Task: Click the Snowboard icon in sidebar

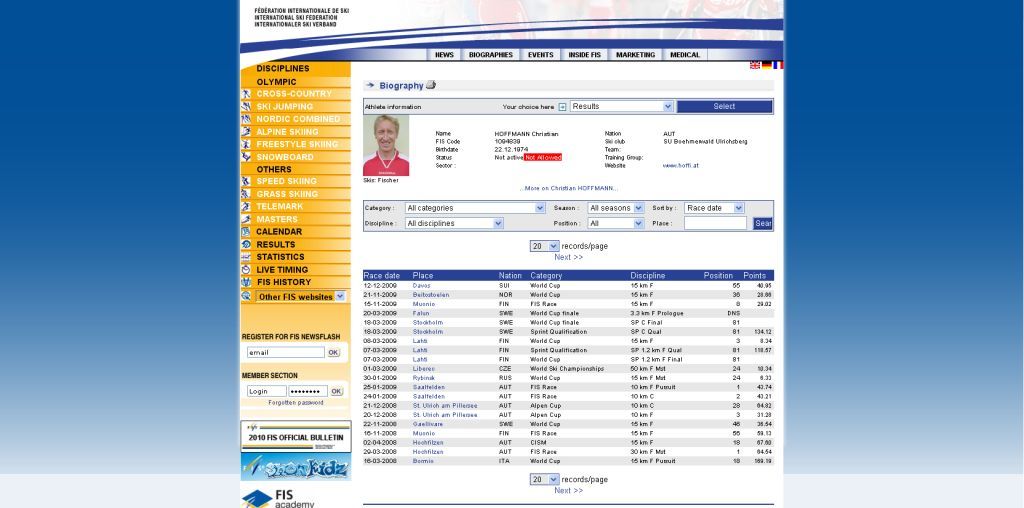Action: tap(246, 157)
